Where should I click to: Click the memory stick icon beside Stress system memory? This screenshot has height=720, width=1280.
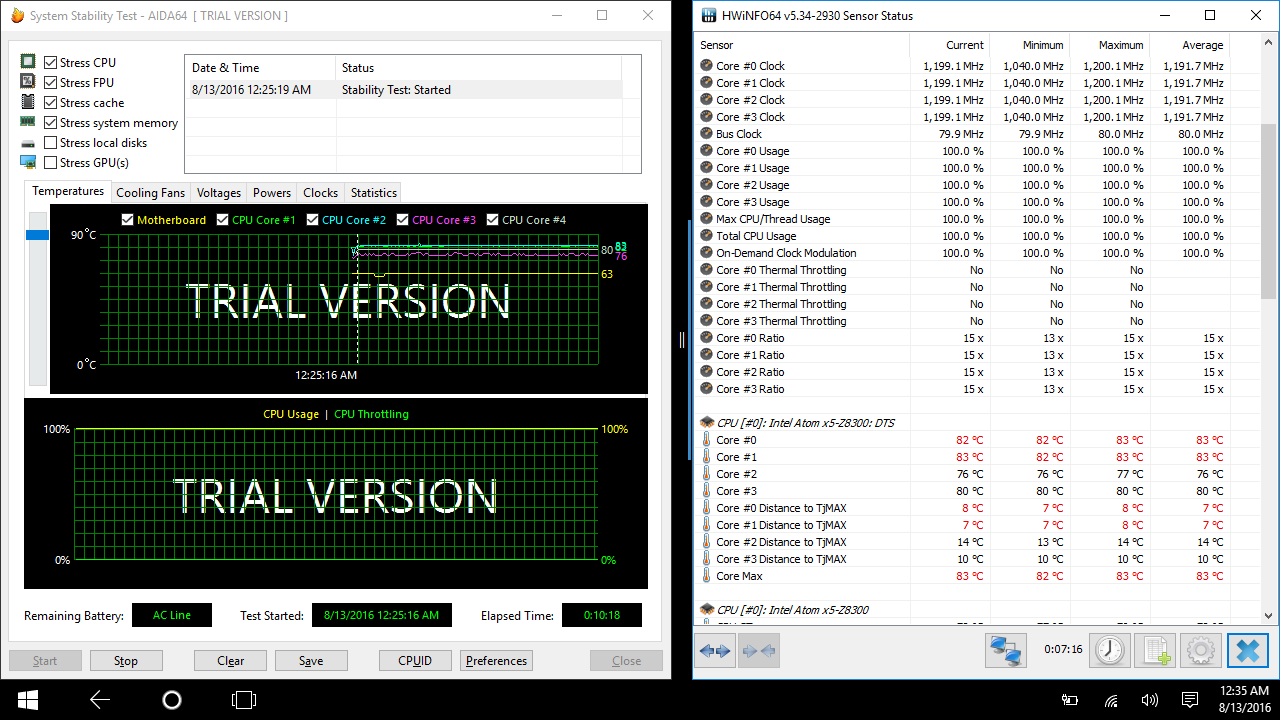28,122
